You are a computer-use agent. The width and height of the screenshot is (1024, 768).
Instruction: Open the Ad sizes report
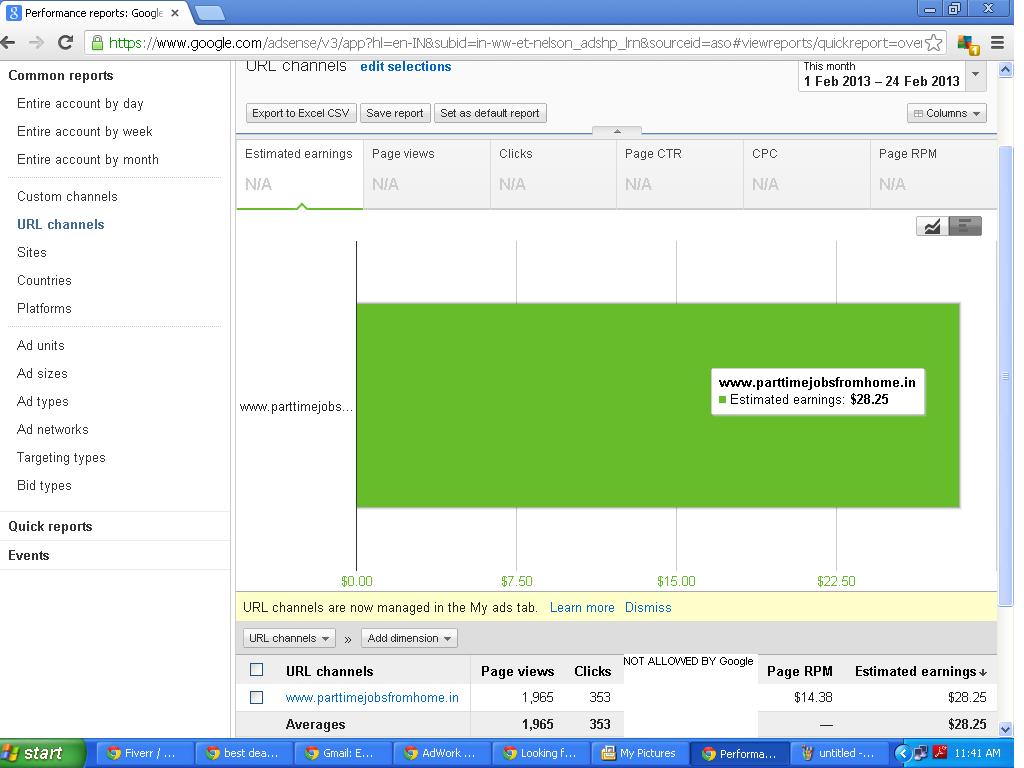(42, 374)
